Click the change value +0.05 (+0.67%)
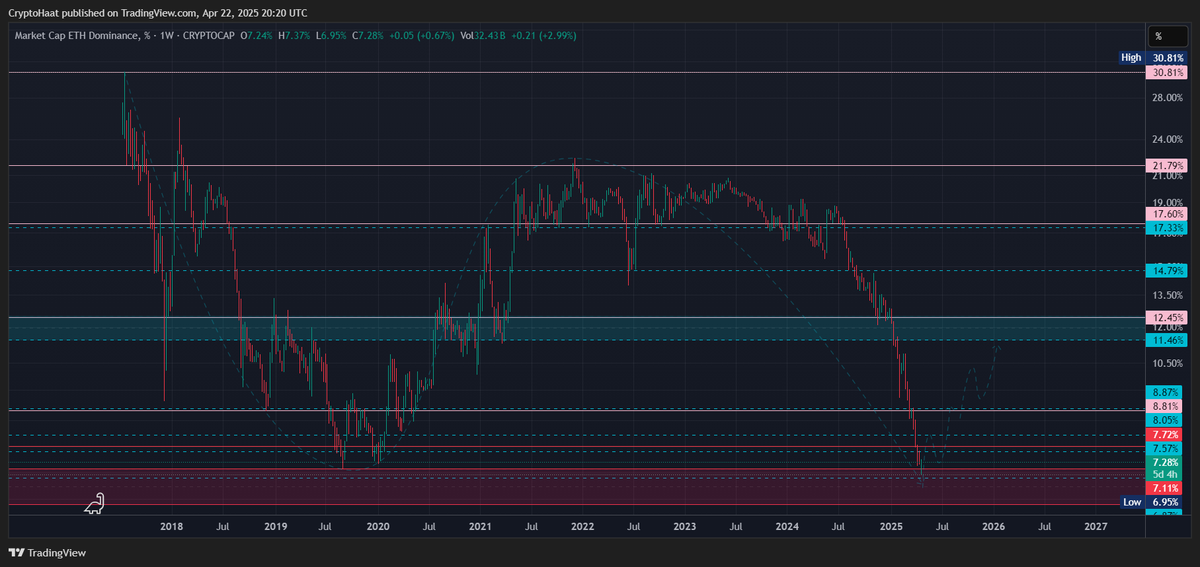 pos(424,36)
